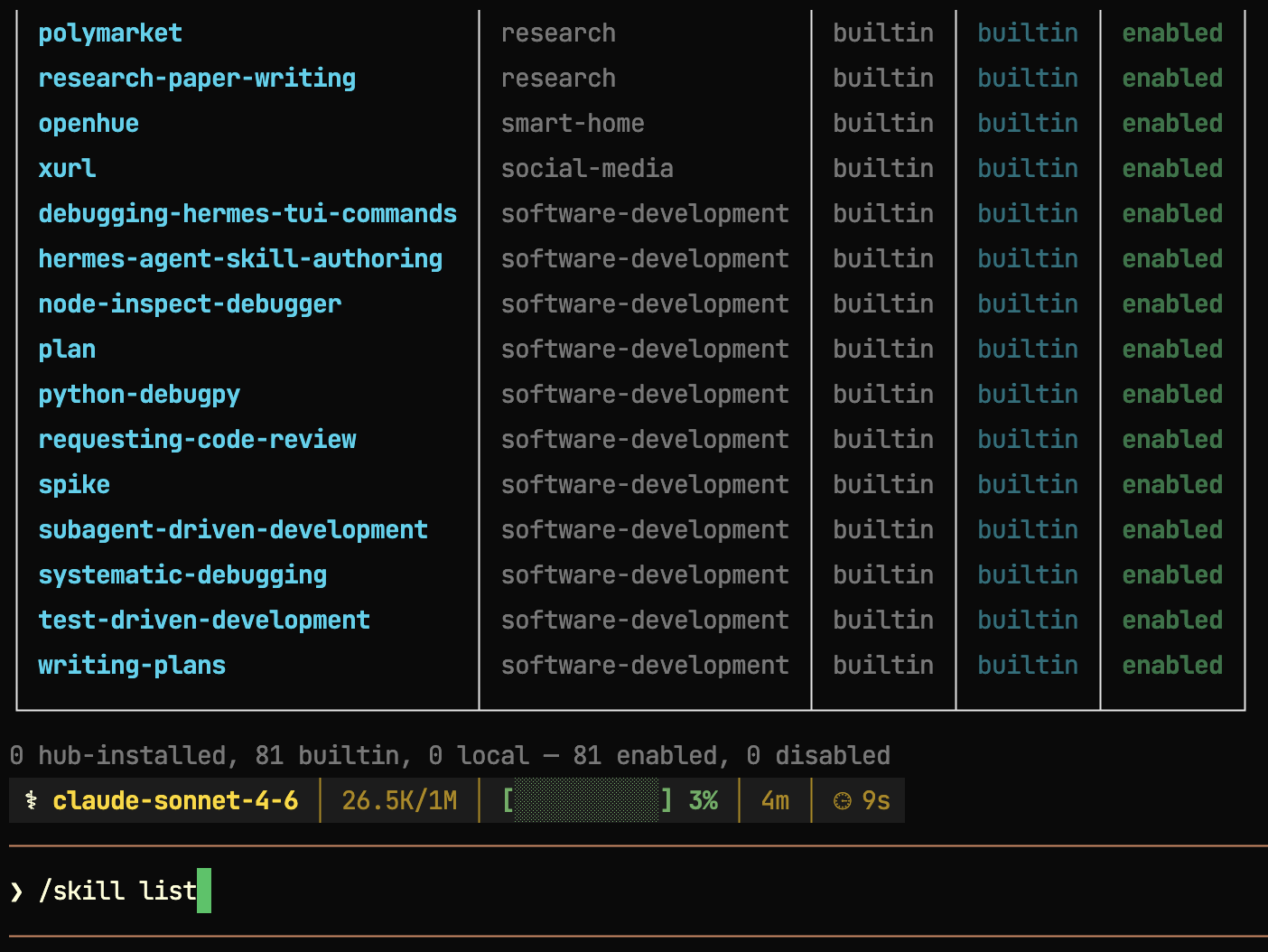
Task: Click the caduceus icon before claude-sonnet-4-6
Action: [x=32, y=800]
